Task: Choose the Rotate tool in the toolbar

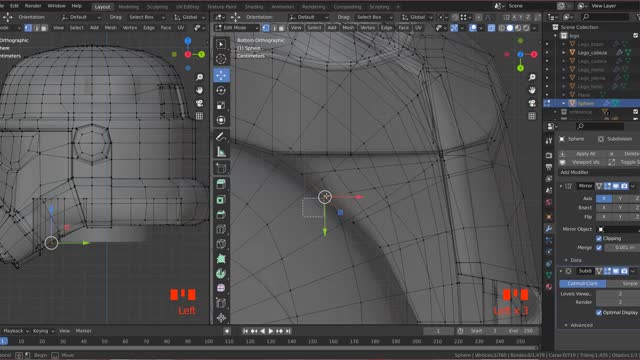Action: pyautogui.click(x=221, y=90)
